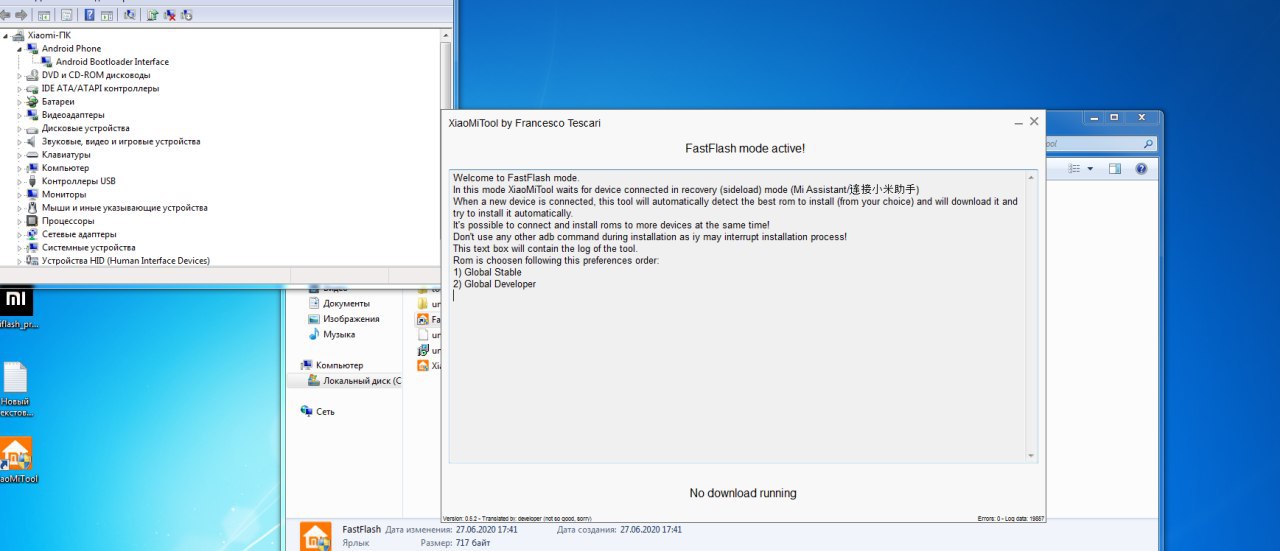
Task: Scan for hardware changes icon
Action: click(130, 15)
